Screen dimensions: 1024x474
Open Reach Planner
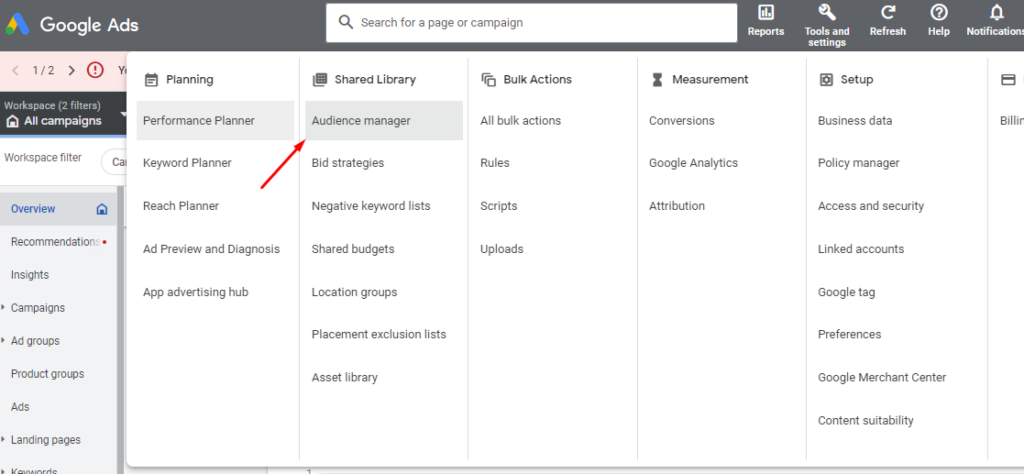pyautogui.click(x=181, y=206)
